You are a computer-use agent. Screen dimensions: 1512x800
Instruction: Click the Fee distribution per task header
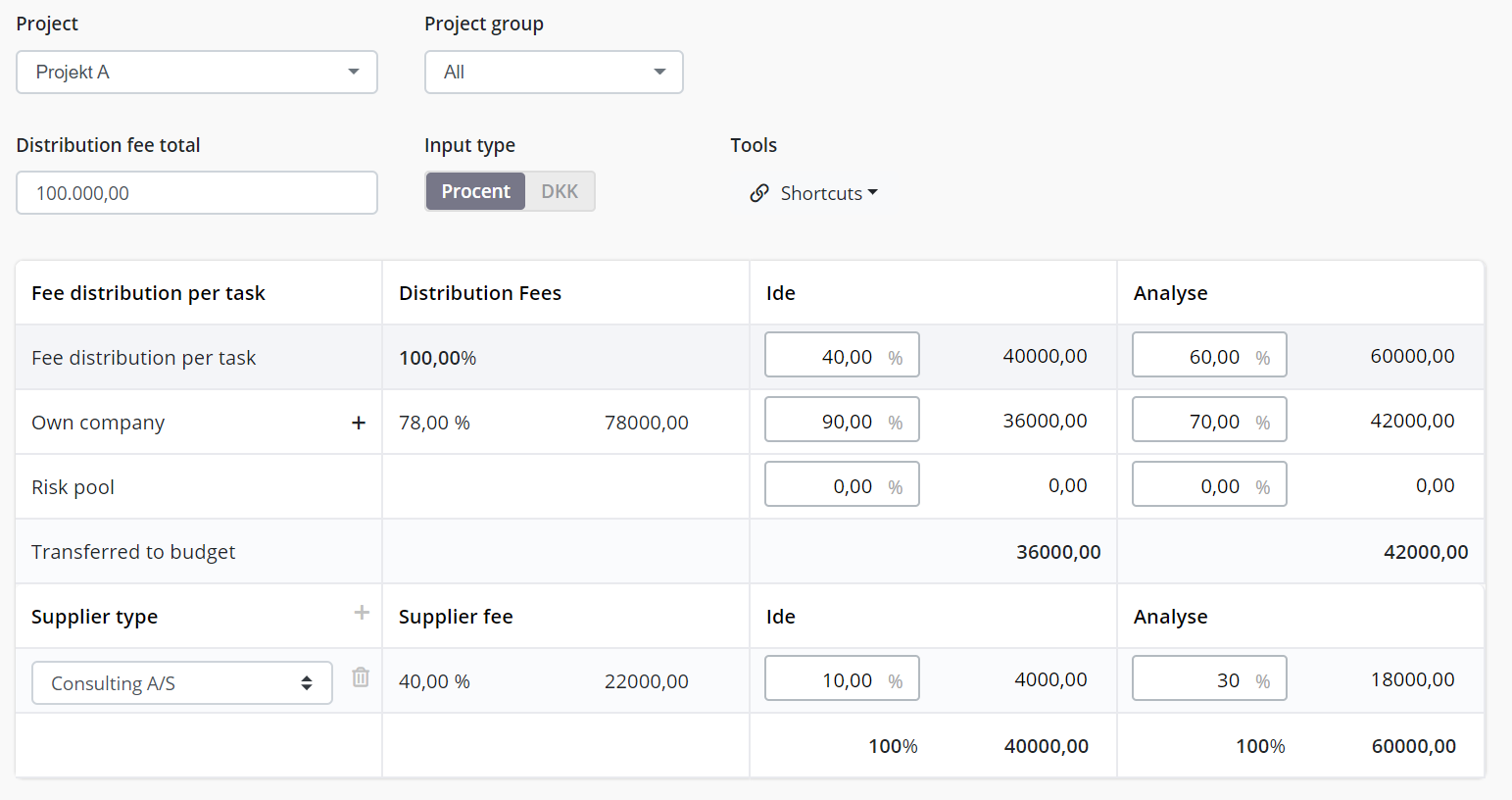coord(148,292)
